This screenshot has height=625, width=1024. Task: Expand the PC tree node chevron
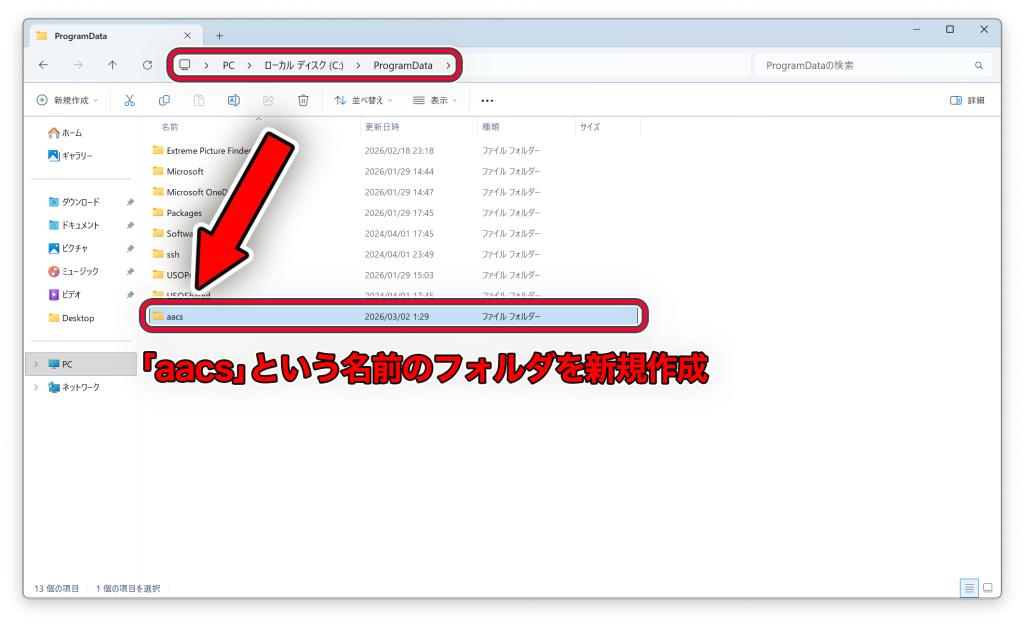[36, 364]
